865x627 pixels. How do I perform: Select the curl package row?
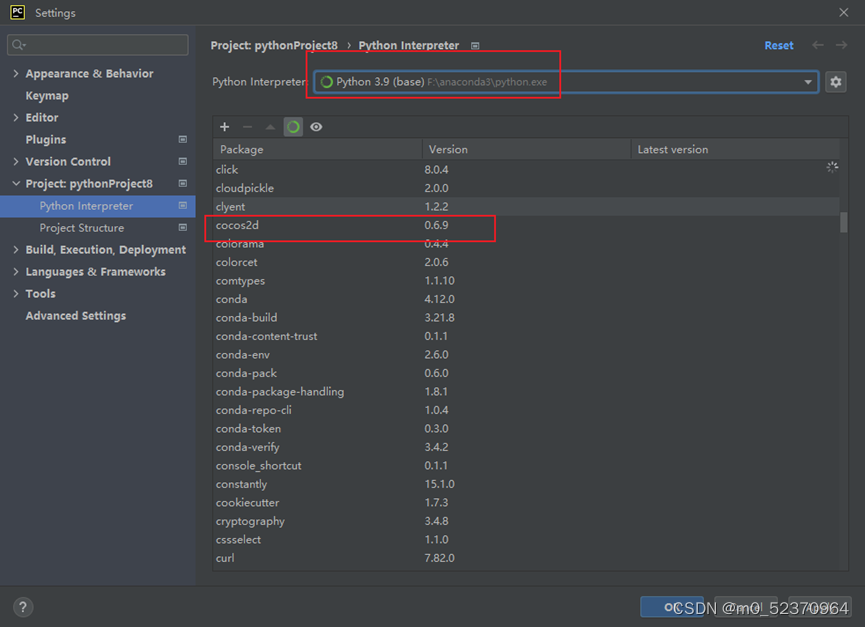[526, 558]
